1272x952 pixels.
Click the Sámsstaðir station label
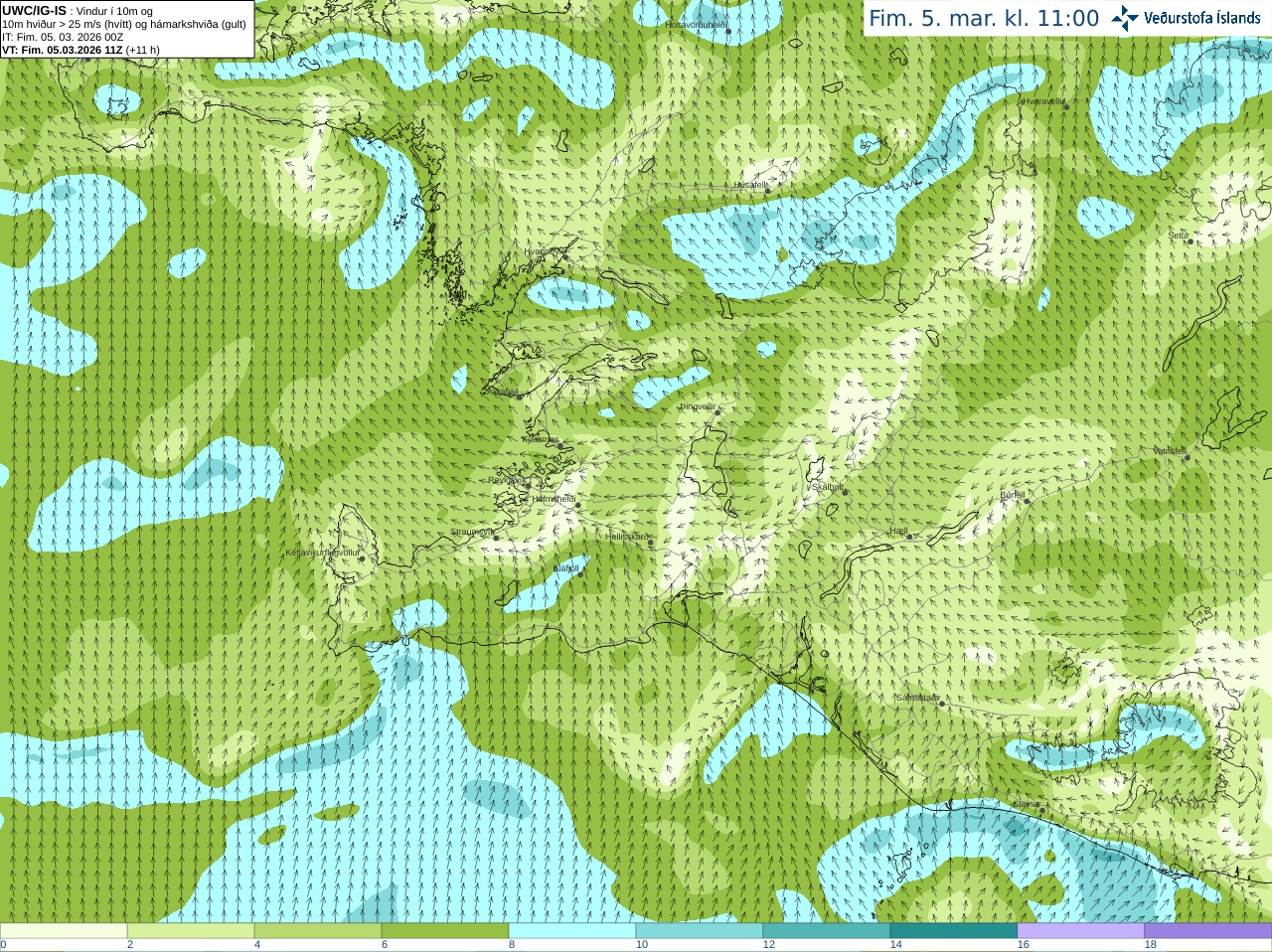916,698
